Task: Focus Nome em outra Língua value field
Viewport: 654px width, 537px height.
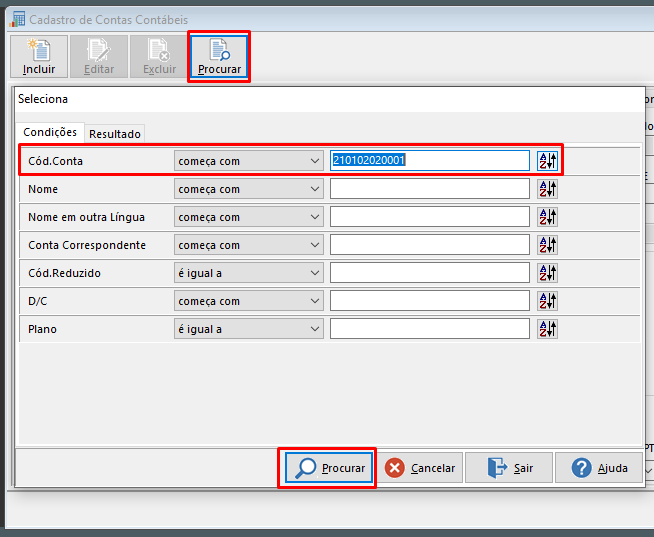Action: tap(430, 217)
